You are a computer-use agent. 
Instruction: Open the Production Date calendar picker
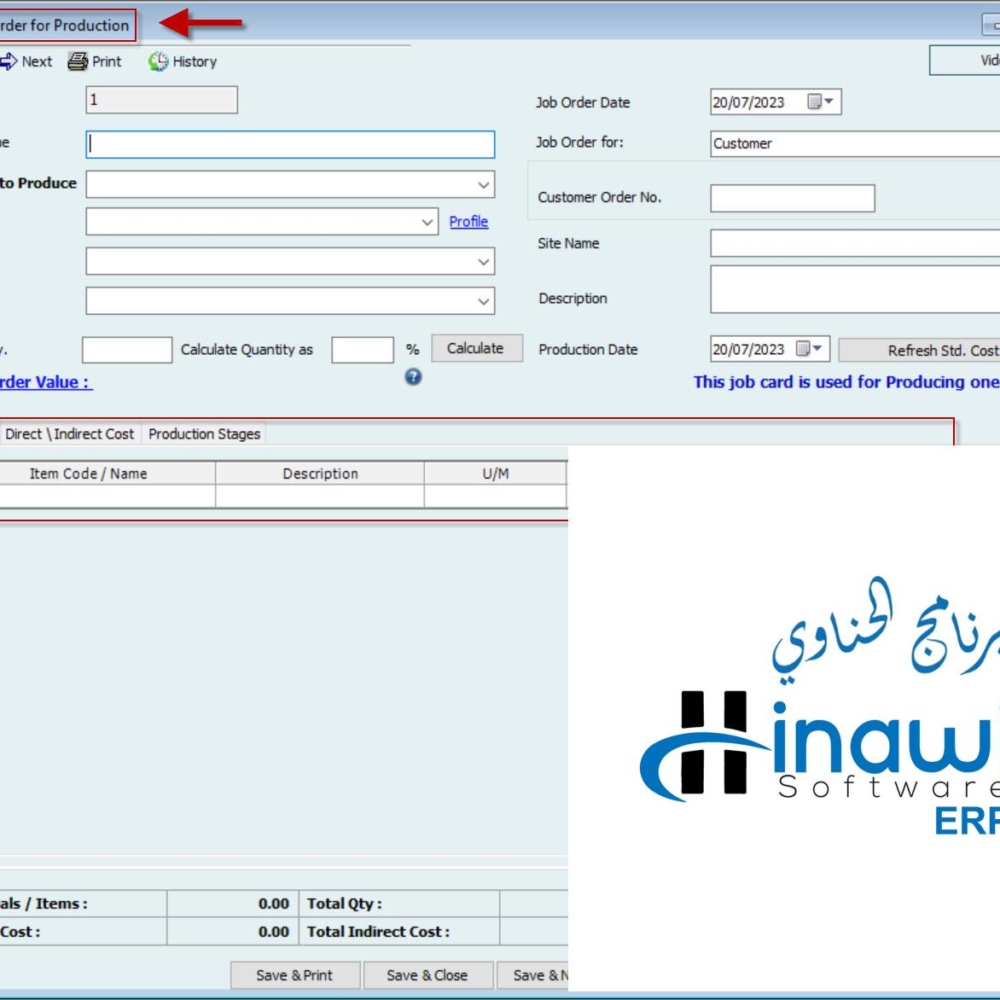(809, 348)
